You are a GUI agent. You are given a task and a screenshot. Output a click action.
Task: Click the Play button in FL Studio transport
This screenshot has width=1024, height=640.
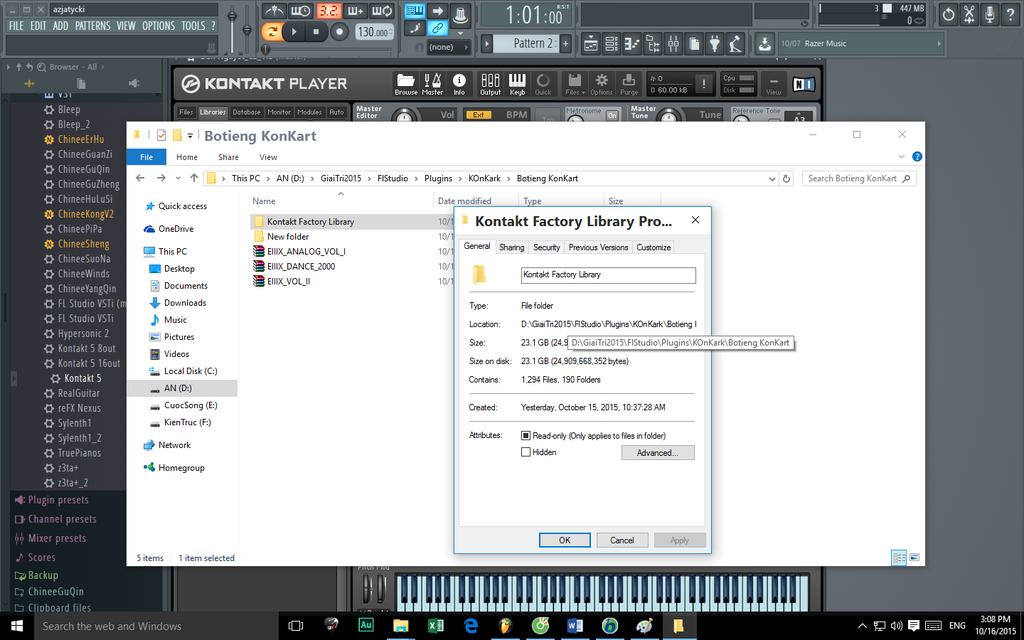[x=294, y=31]
